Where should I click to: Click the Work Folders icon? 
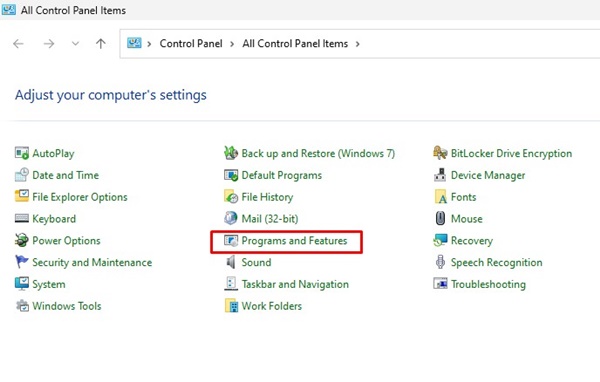point(231,306)
